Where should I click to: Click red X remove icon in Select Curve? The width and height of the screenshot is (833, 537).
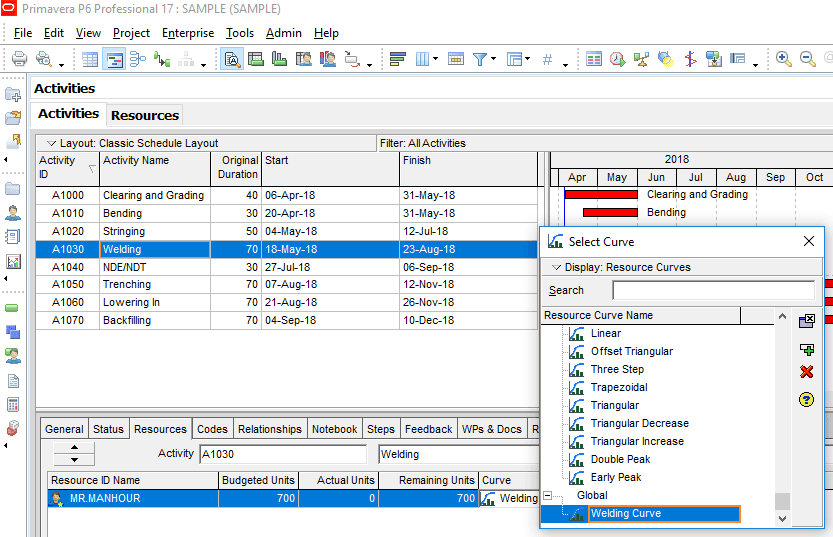pos(806,372)
